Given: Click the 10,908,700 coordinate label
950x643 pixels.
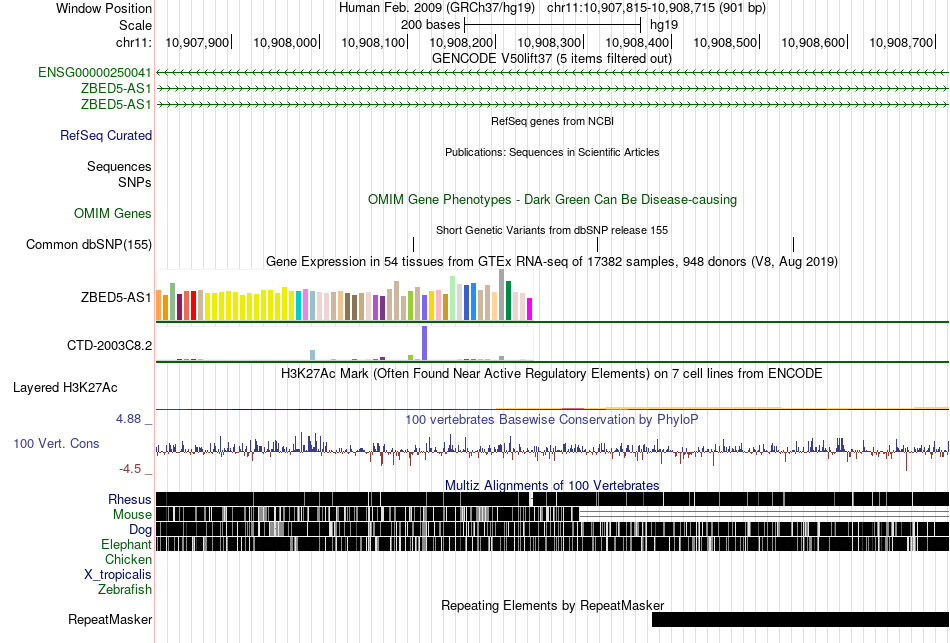Looking at the screenshot, I should 902,42.
